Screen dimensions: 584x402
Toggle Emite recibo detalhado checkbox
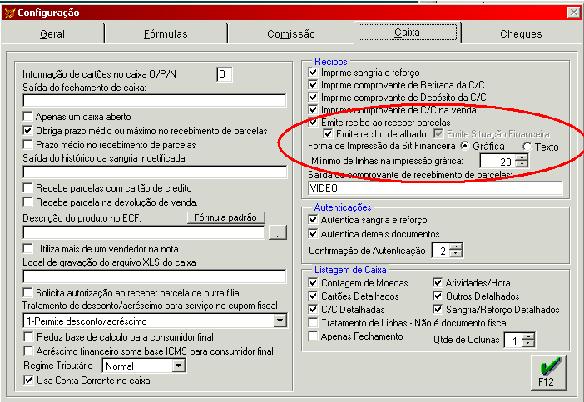[328, 133]
